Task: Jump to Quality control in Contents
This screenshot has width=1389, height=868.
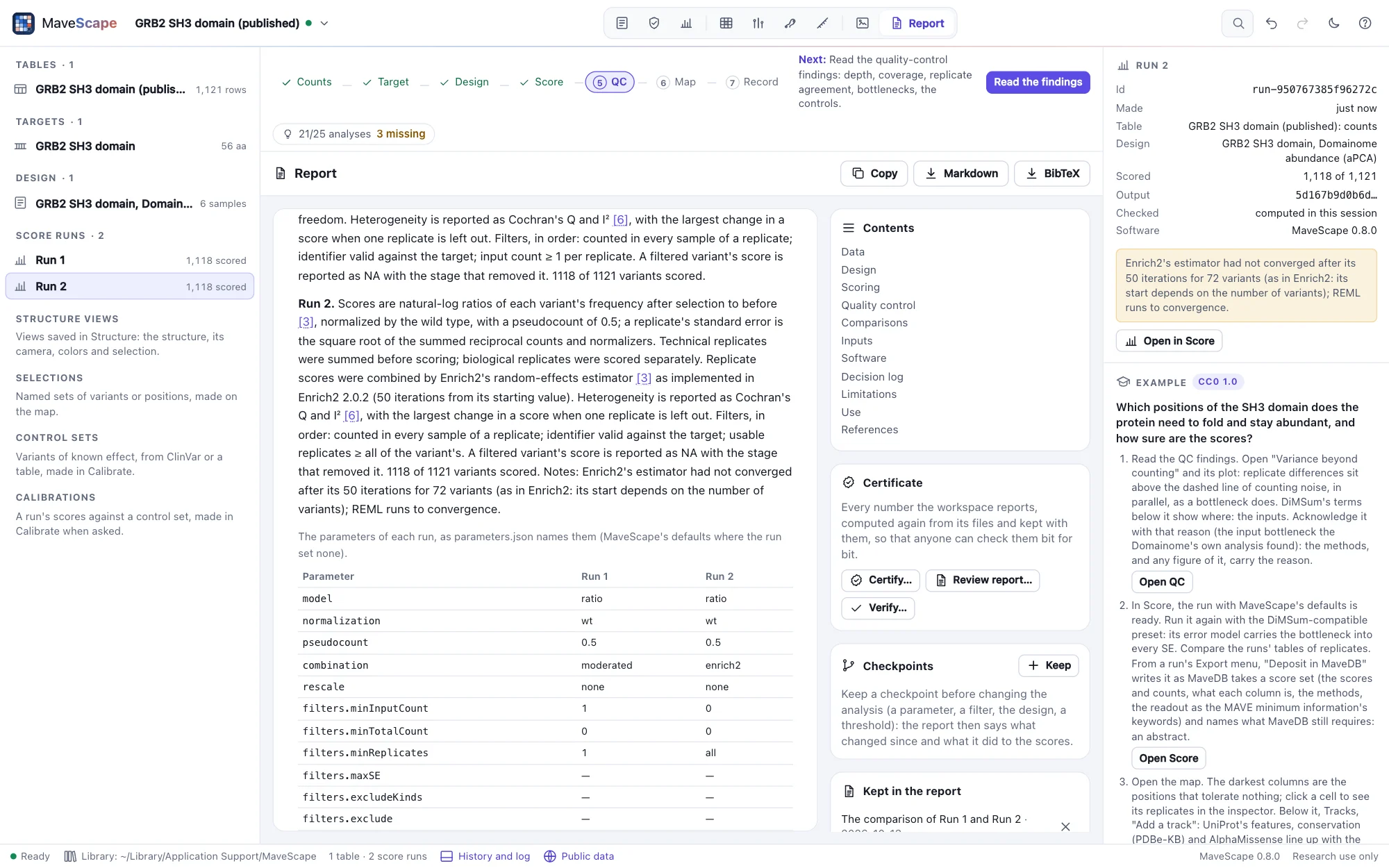Action: 878,305
